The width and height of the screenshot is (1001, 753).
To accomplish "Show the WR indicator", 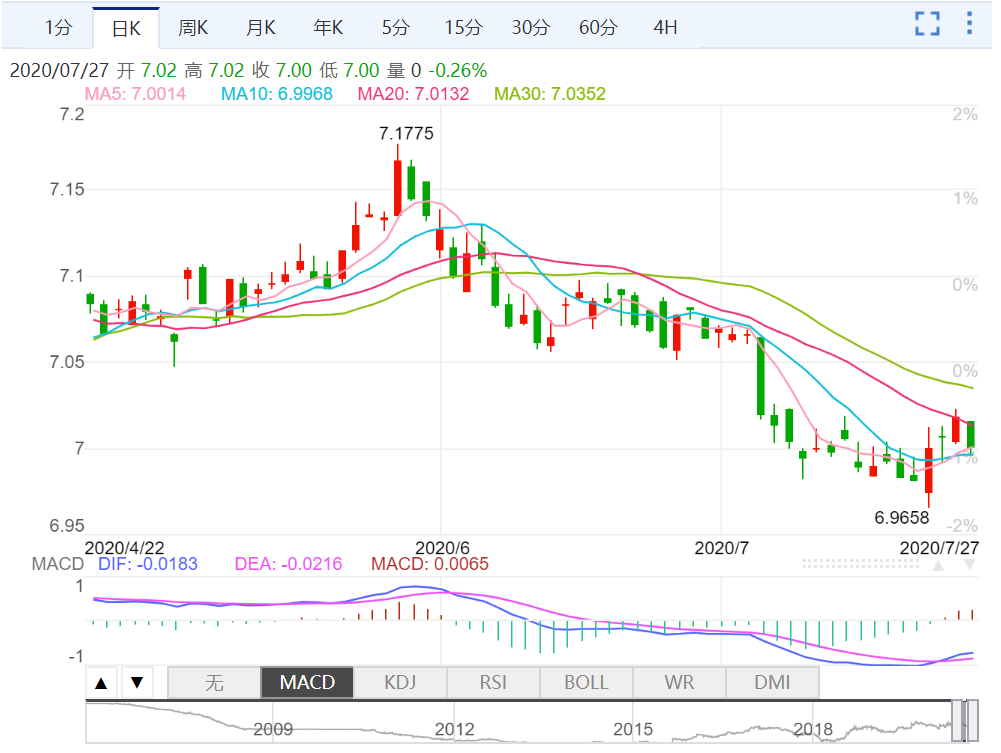I will [x=679, y=683].
